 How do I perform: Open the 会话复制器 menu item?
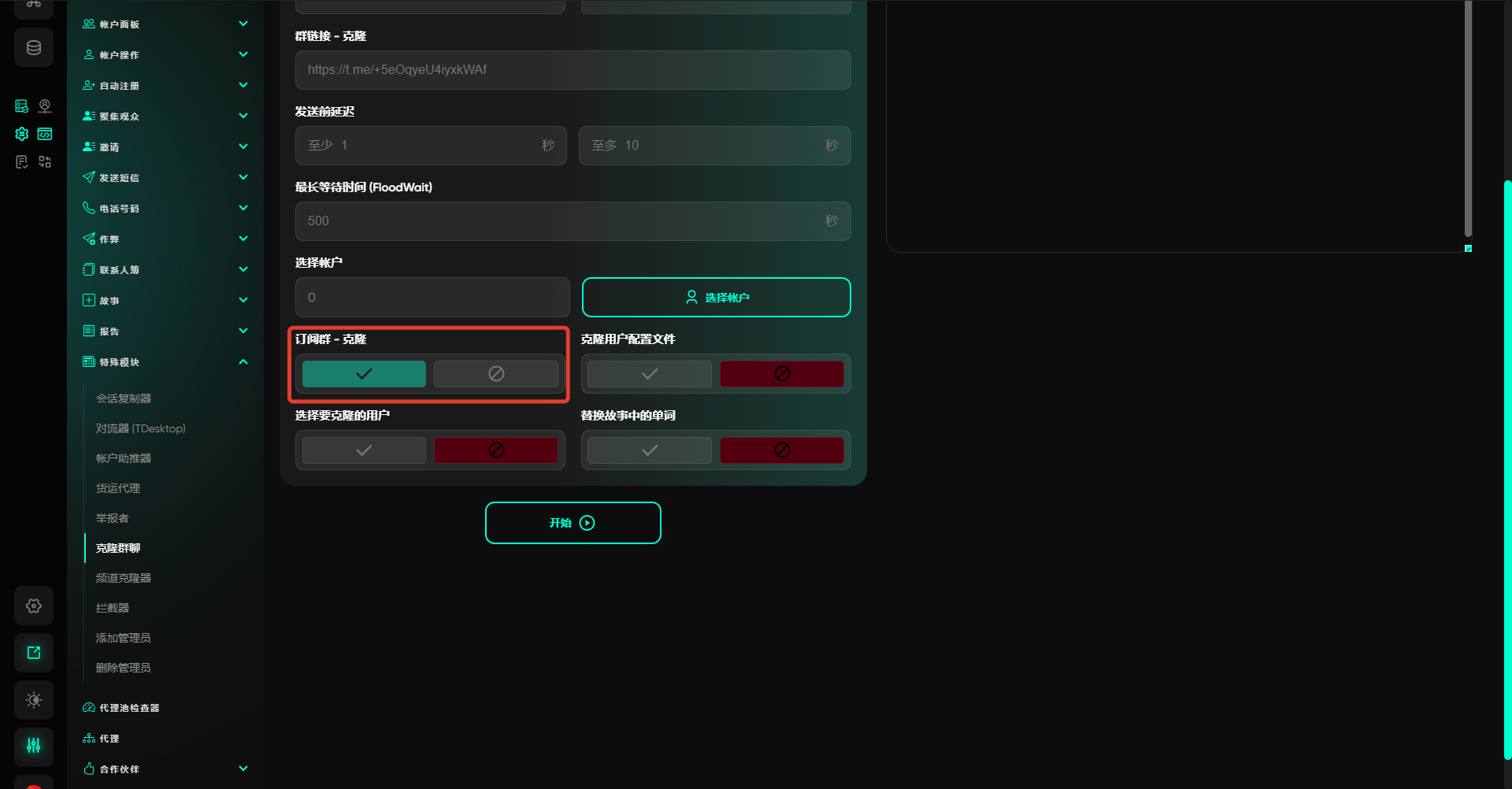pyautogui.click(x=124, y=398)
